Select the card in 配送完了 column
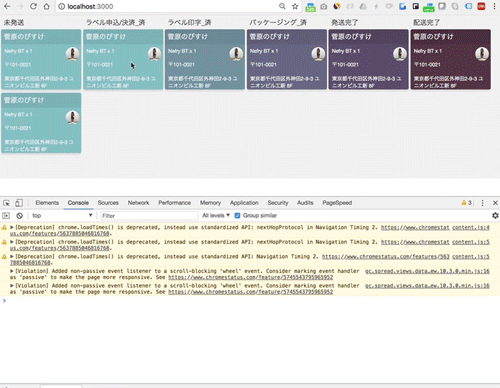 click(x=450, y=59)
